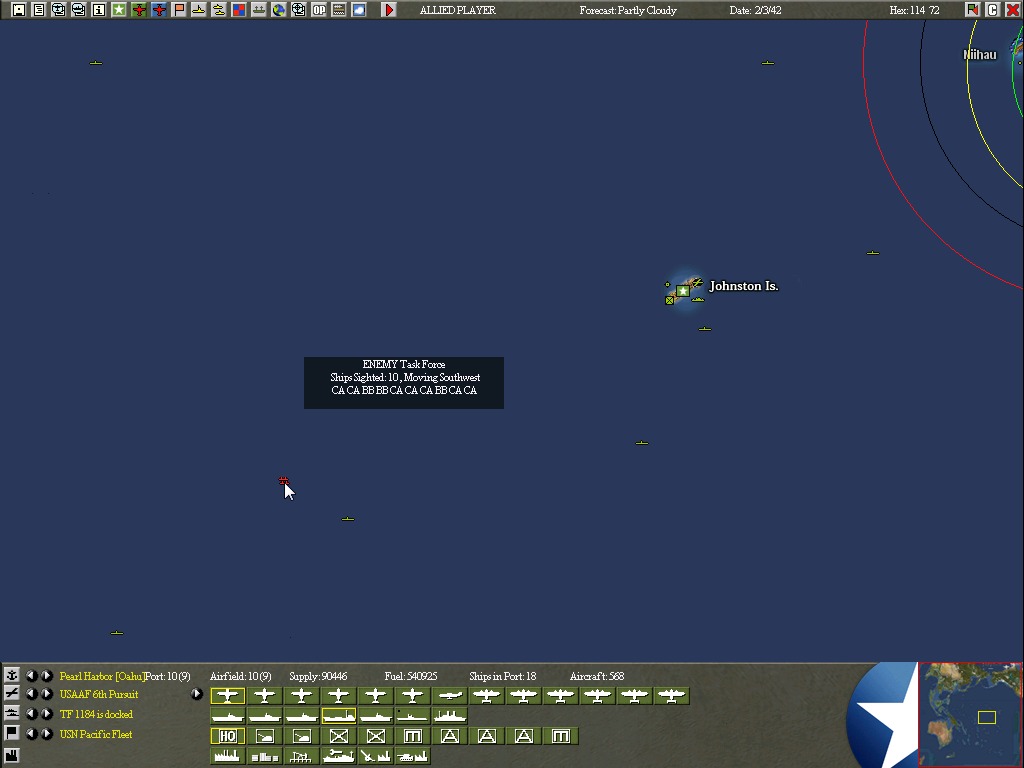Click the cloud weather toolbar icon
The height and width of the screenshot is (768, 1024).
click(359, 10)
